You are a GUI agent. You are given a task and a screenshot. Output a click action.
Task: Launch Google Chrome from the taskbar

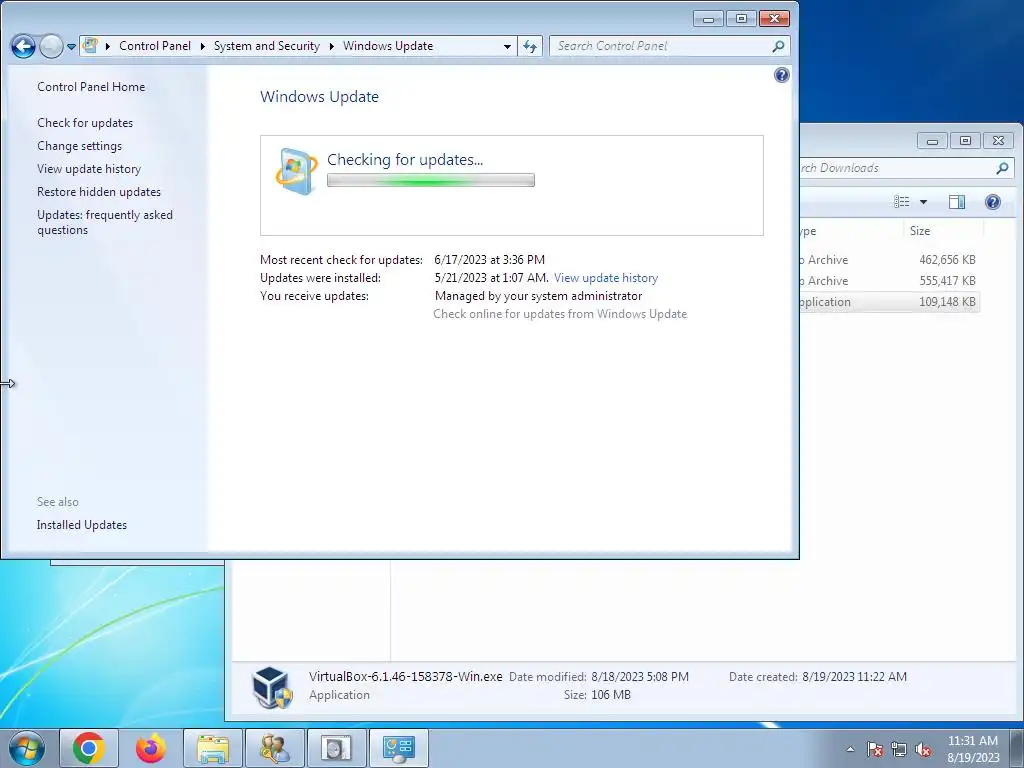click(89, 748)
